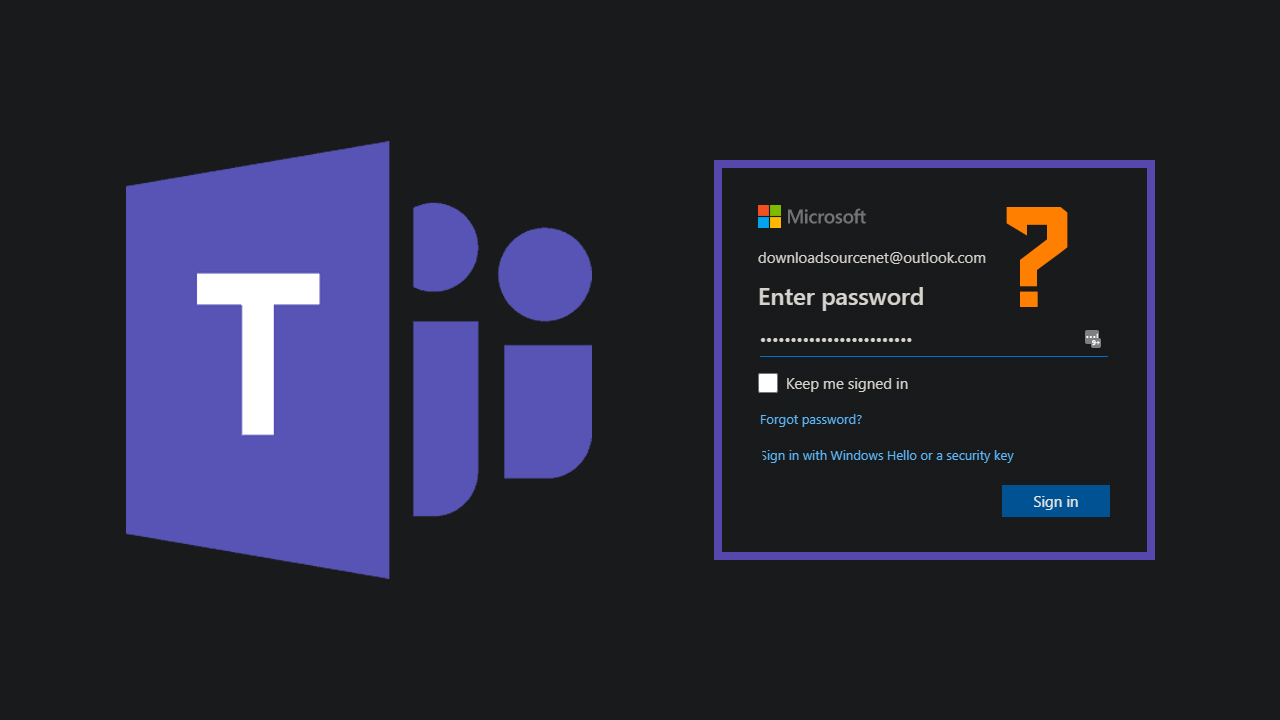1280x720 pixels.
Task: Click the Microsoft logo
Action: click(812, 216)
